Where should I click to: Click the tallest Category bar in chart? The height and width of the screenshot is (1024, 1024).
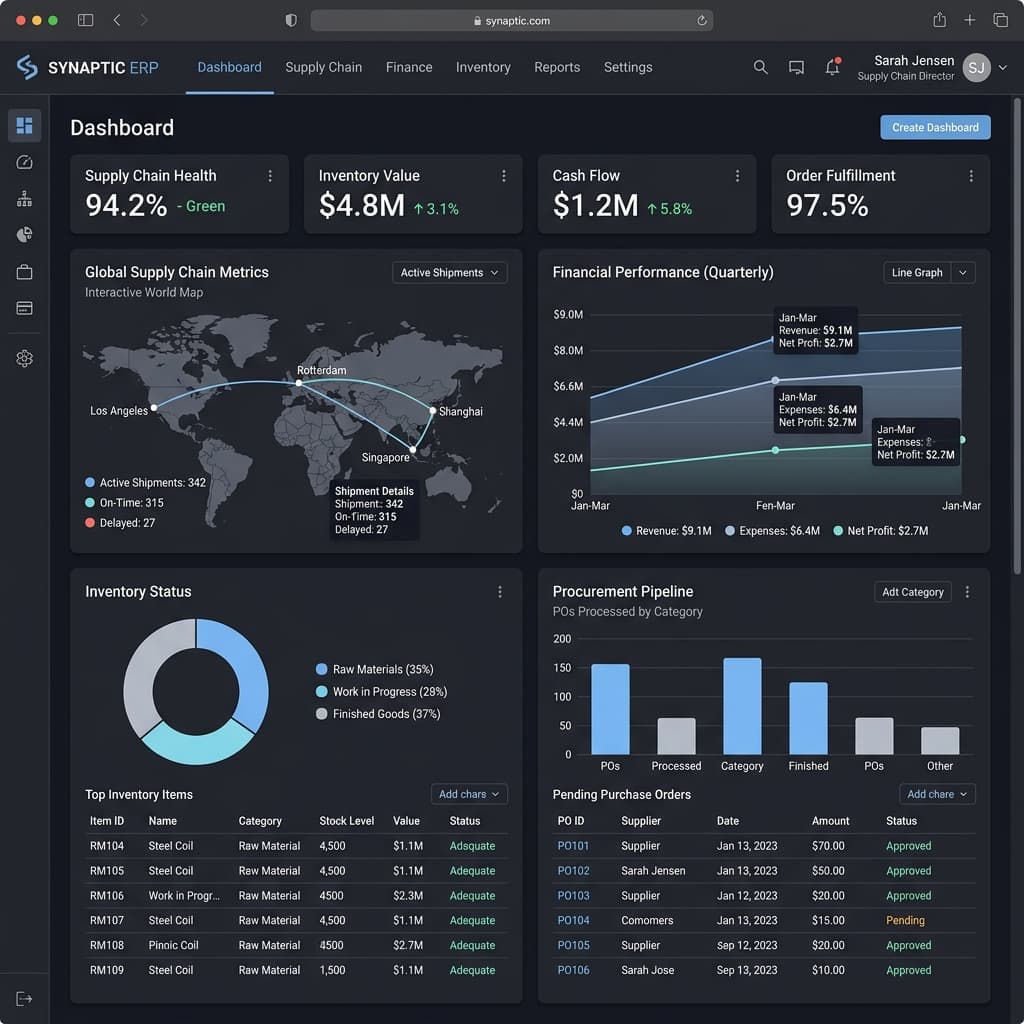(742, 706)
